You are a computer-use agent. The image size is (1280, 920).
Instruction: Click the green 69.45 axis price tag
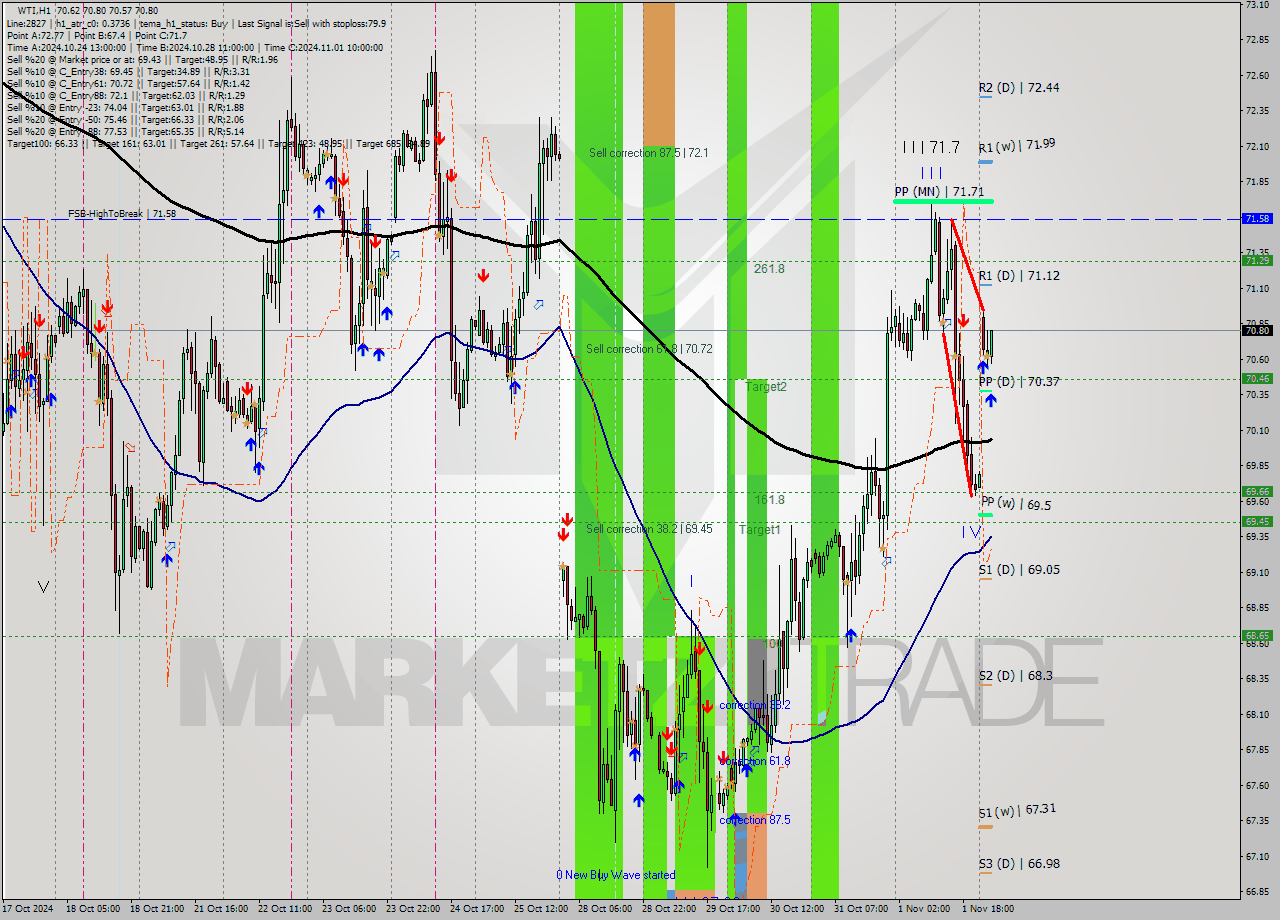click(x=1257, y=521)
